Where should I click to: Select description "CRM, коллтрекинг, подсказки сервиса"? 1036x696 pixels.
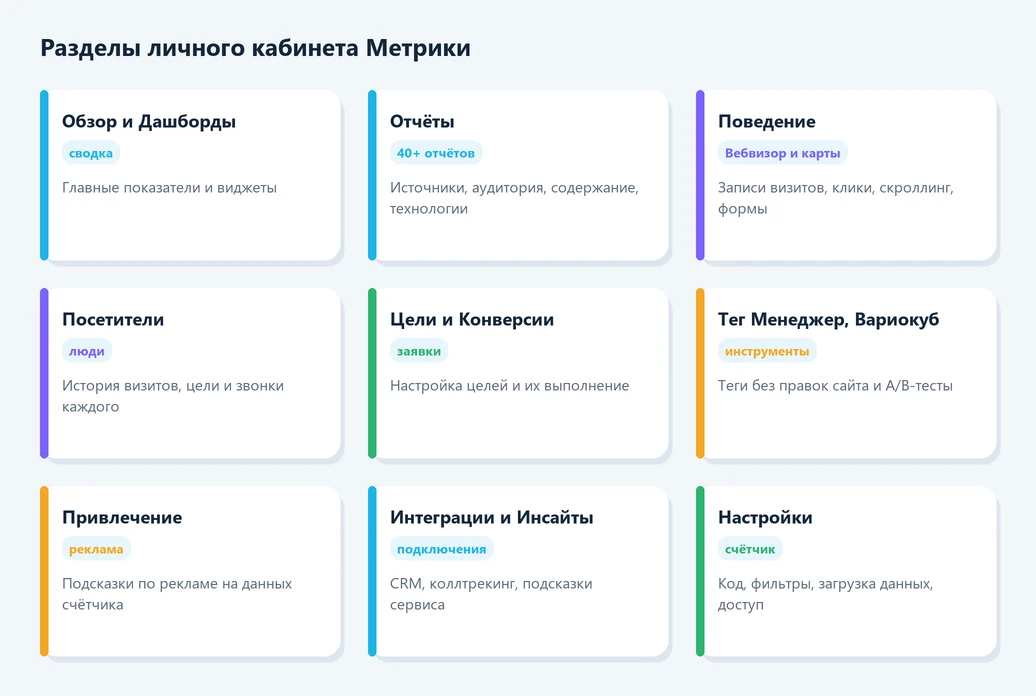pyautogui.click(x=491, y=594)
